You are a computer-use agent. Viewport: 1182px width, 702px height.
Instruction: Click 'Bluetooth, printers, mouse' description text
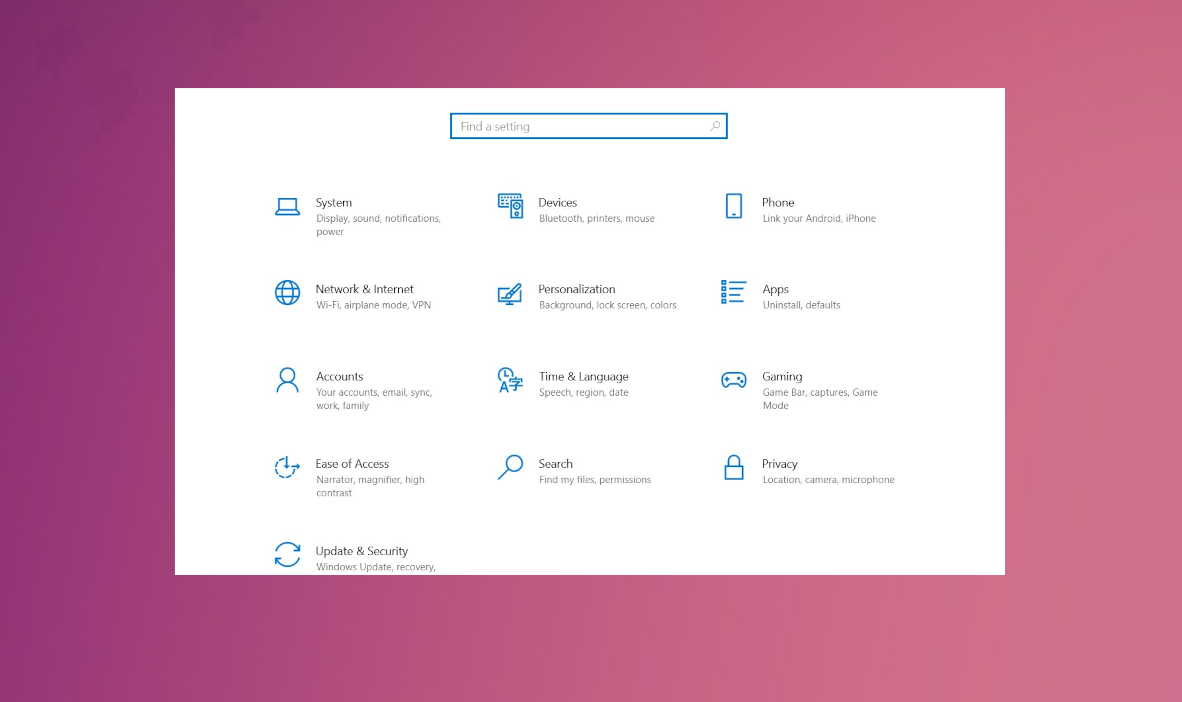(597, 219)
